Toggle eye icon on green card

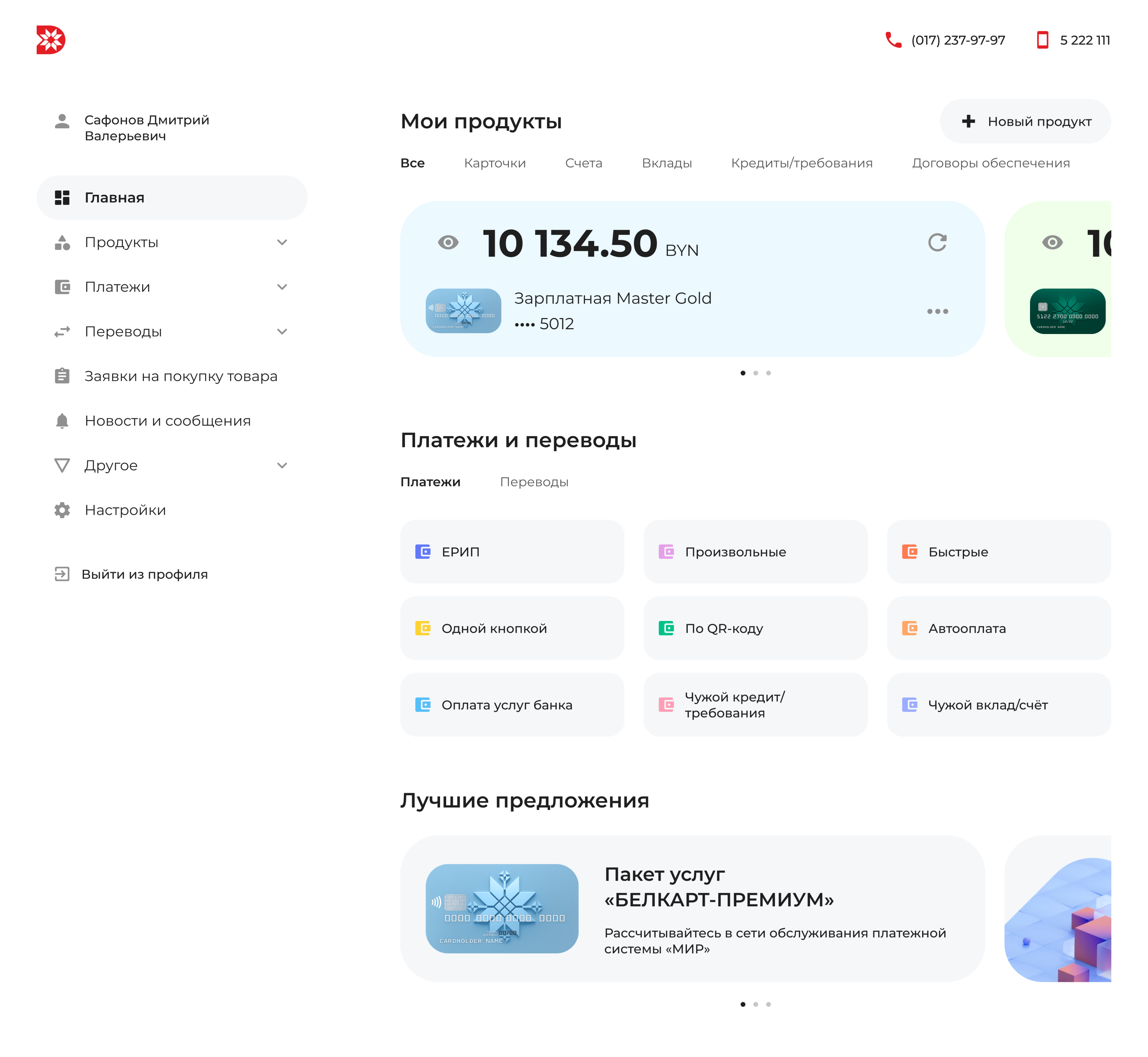pos(1052,242)
